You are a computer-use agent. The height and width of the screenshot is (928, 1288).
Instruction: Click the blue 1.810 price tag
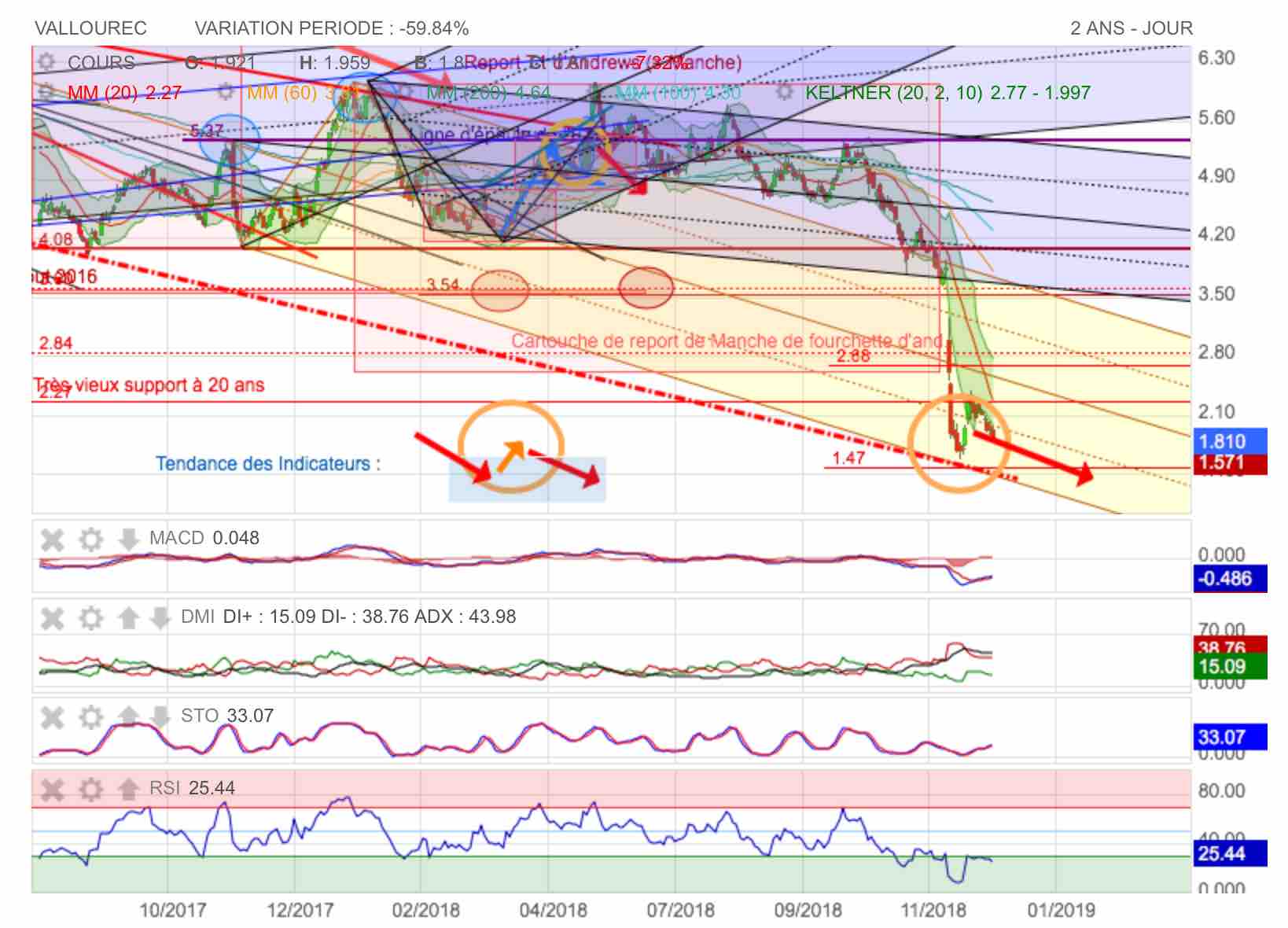[x=1230, y=441]
